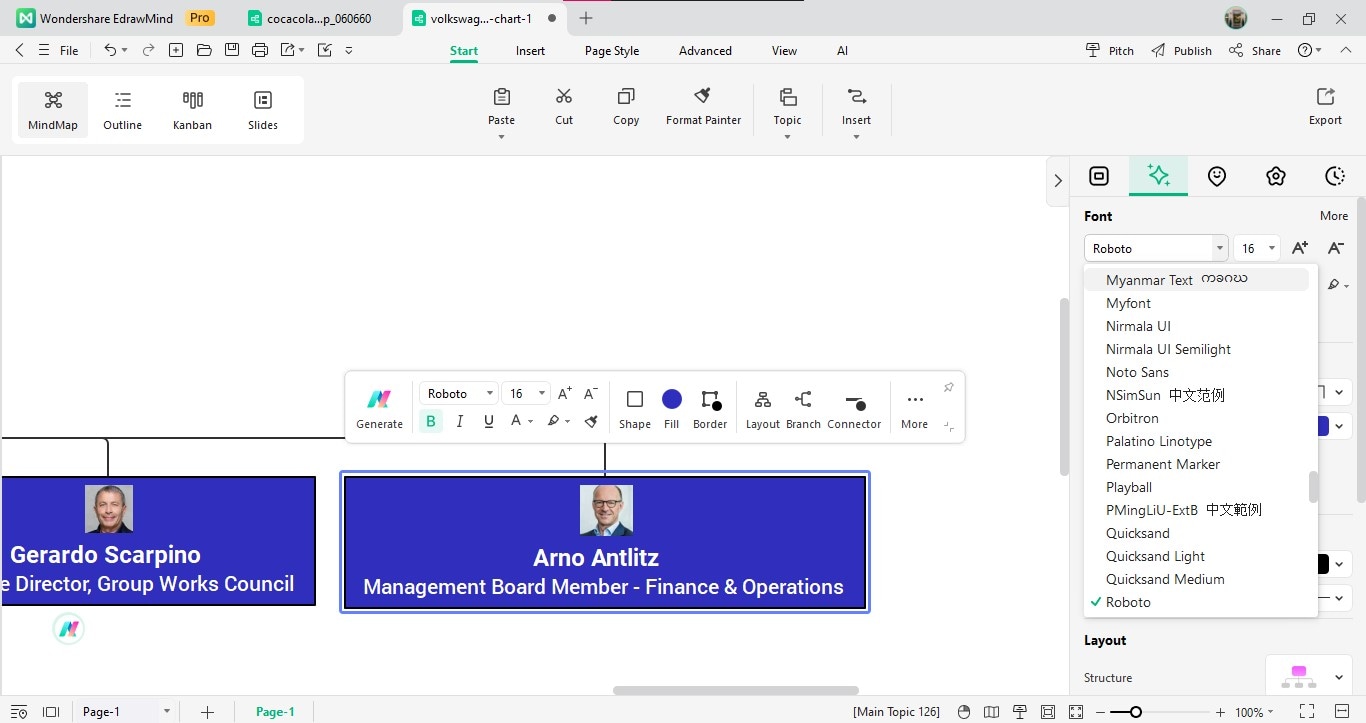
Task: Expand the Insert dropdown in ribbon toolbar
Action: pyautogui.click(x=857, y=137)
